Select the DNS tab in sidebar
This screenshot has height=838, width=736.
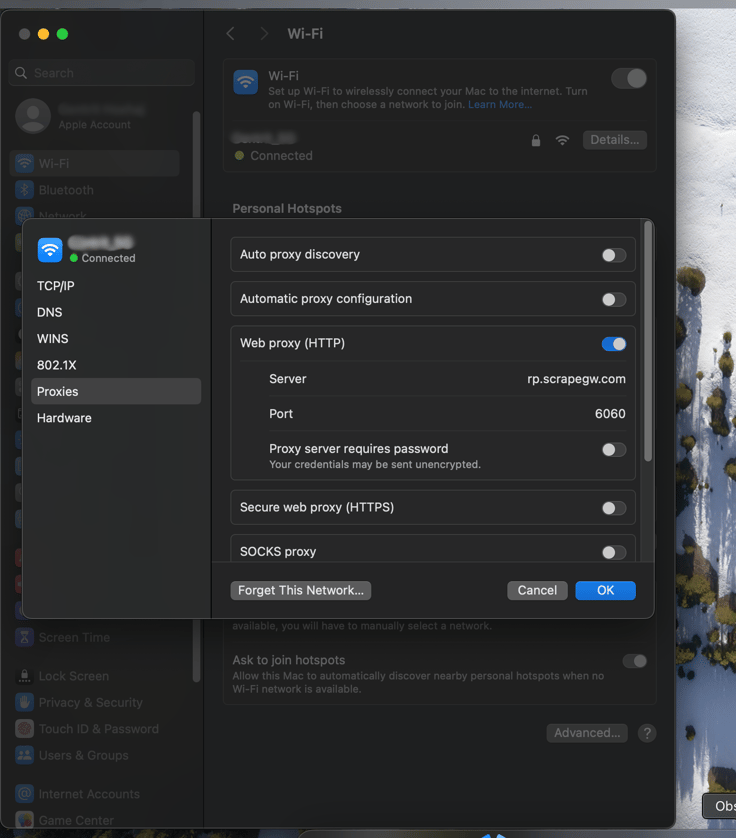(x=50, y=312)
